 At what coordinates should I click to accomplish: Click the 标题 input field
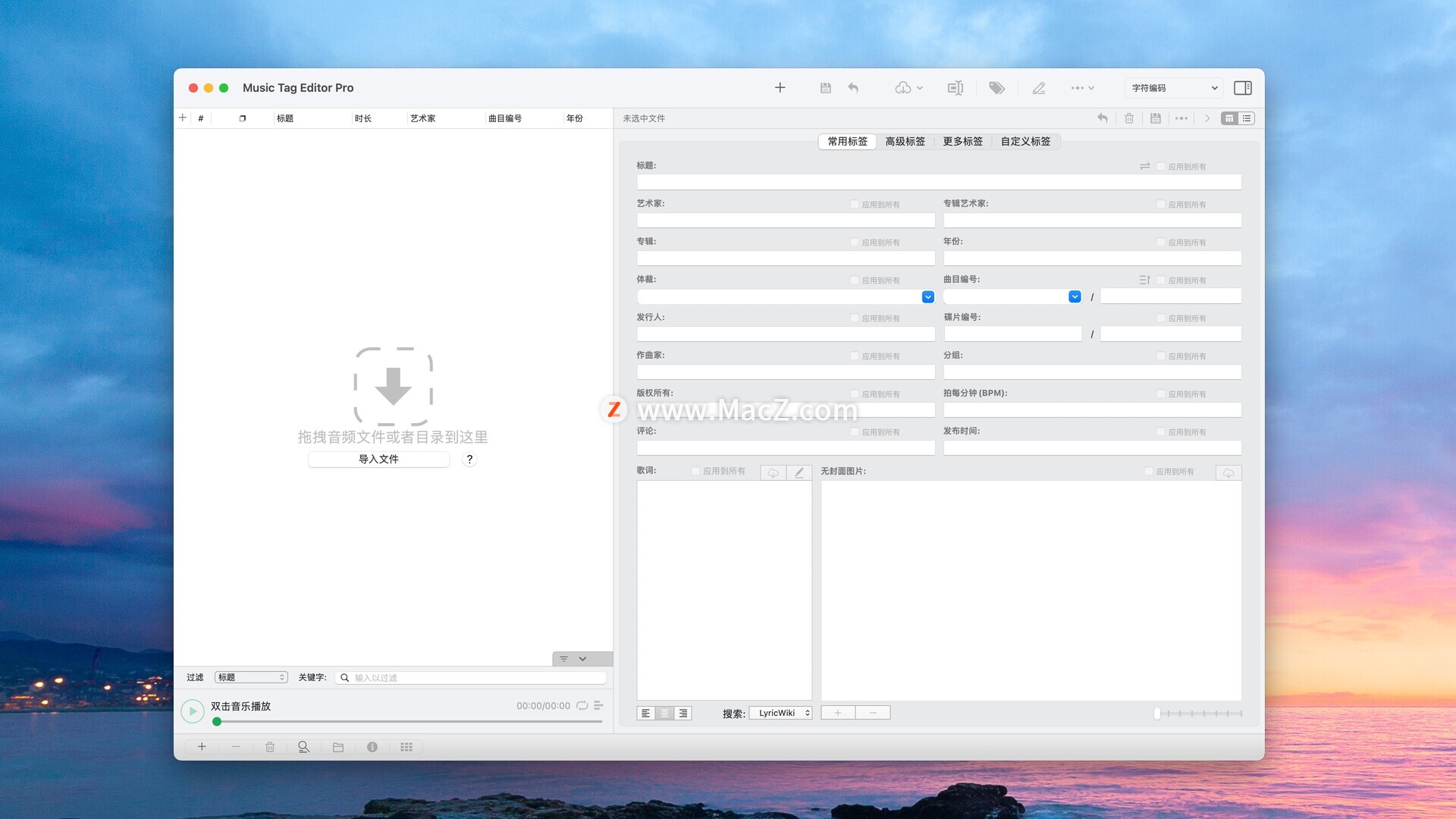[x=939, y=182]
